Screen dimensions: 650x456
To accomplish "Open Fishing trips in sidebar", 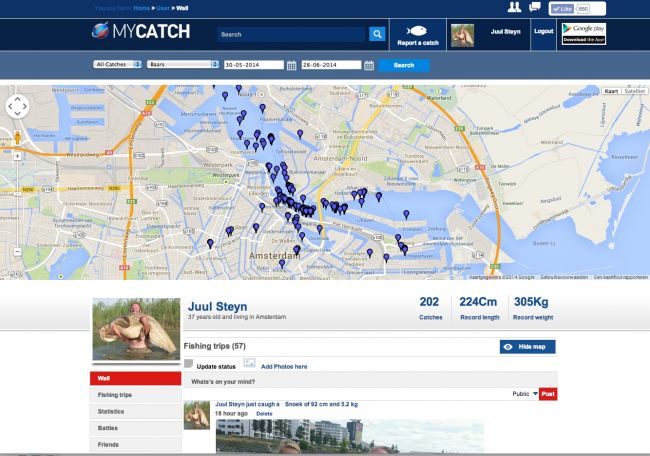I will [x=136, y=395].
